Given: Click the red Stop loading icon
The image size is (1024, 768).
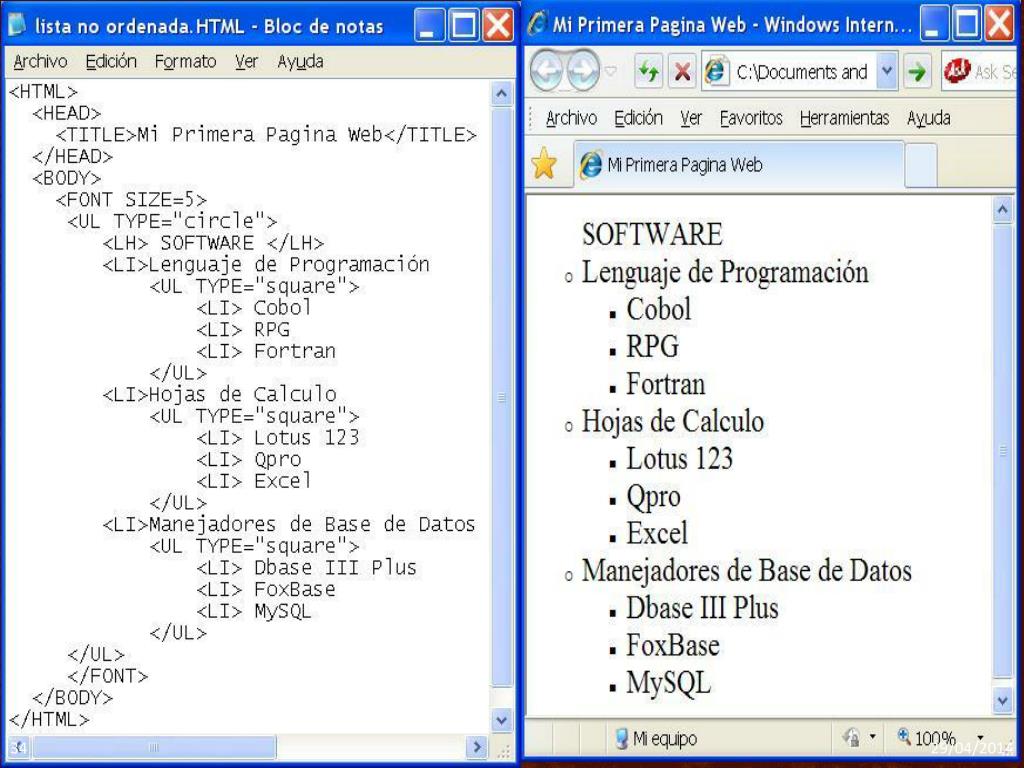Looking at the screenshot, I should [x=682, y=71].
